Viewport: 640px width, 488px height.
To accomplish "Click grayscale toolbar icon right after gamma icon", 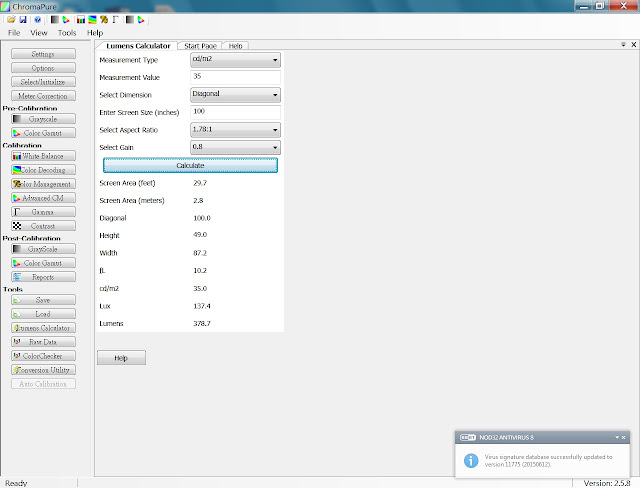I will coord(129,20).
